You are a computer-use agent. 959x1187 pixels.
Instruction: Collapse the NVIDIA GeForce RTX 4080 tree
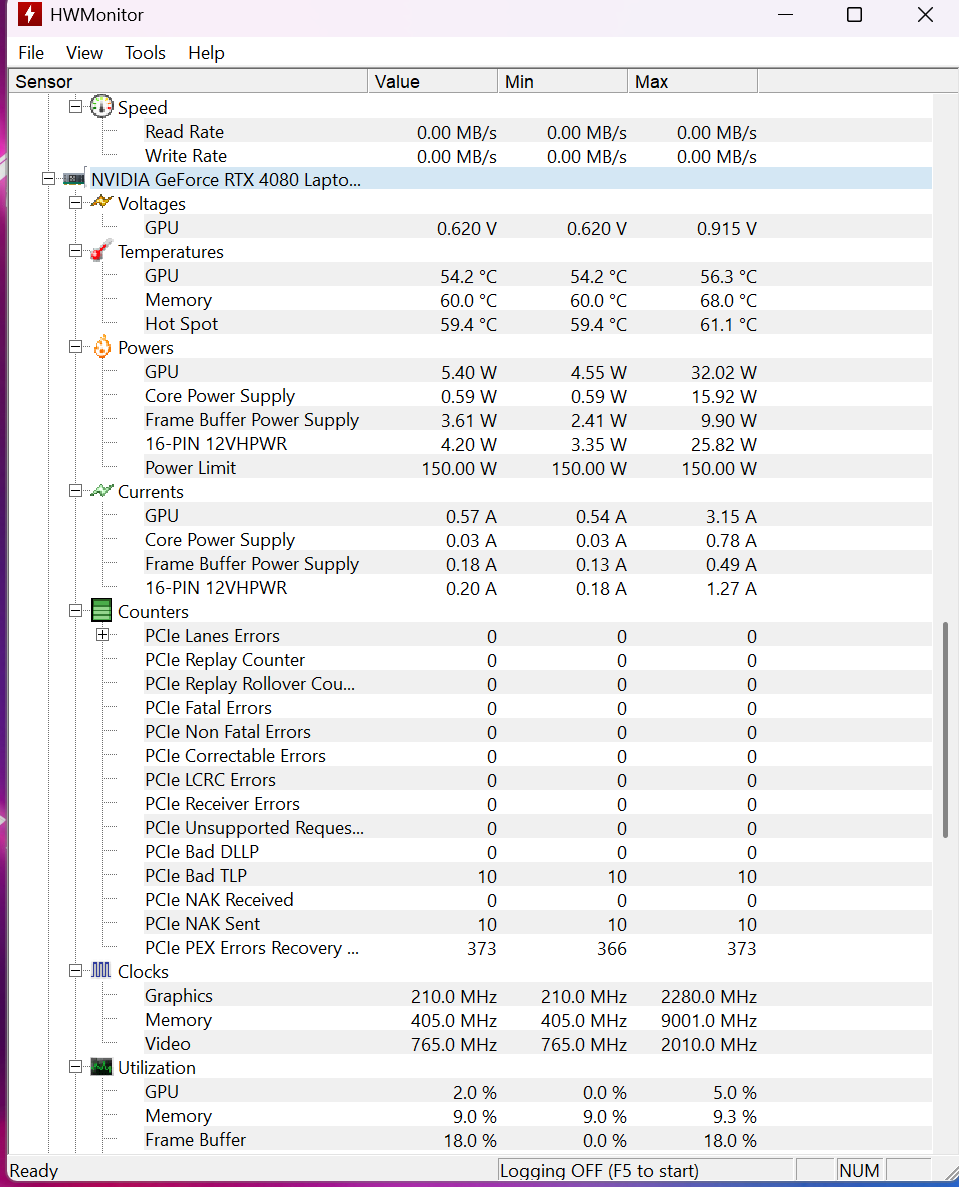tap(48, 179)
